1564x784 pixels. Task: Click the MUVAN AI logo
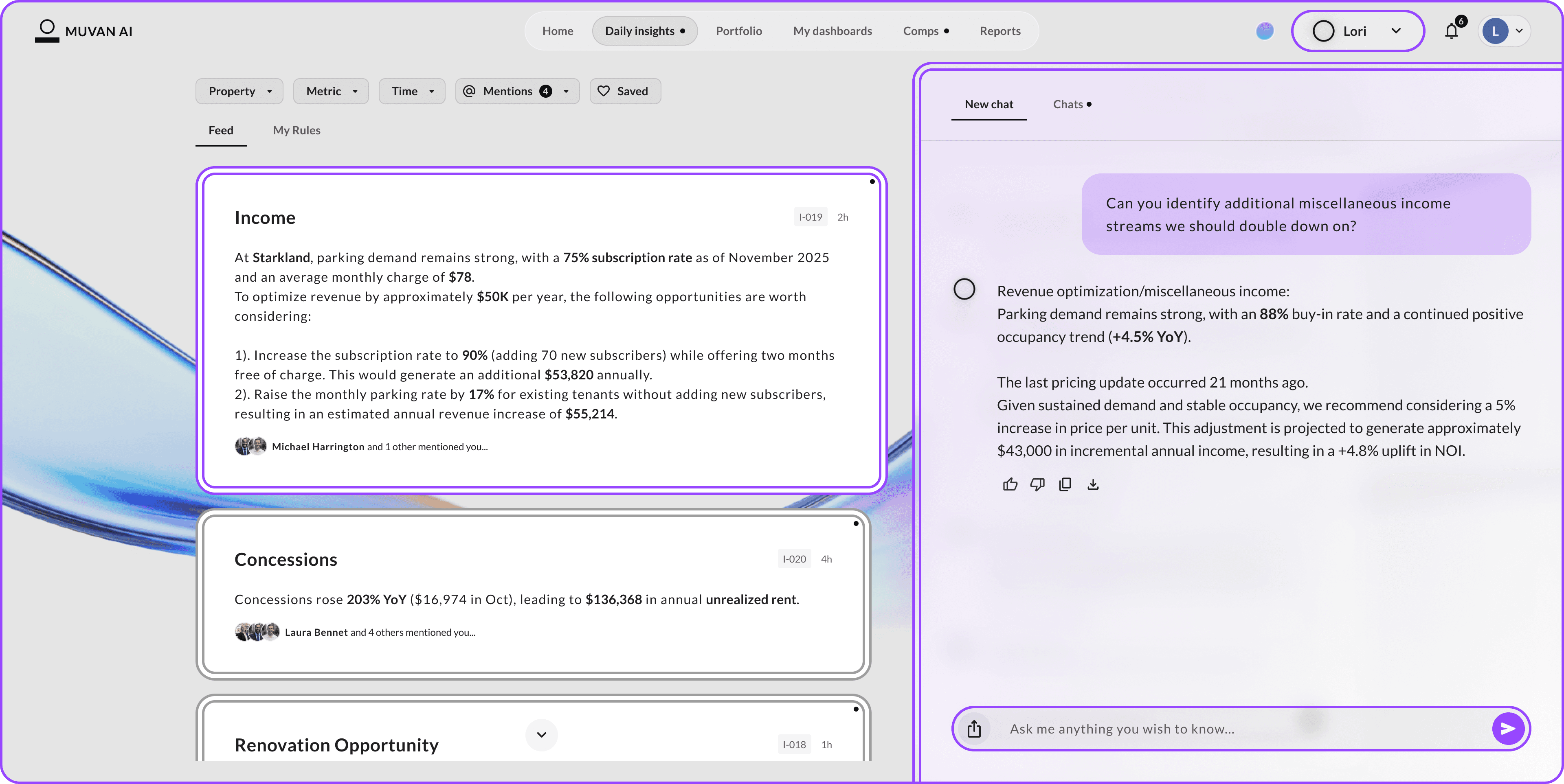pyautogui.click(x=84, y=31)
